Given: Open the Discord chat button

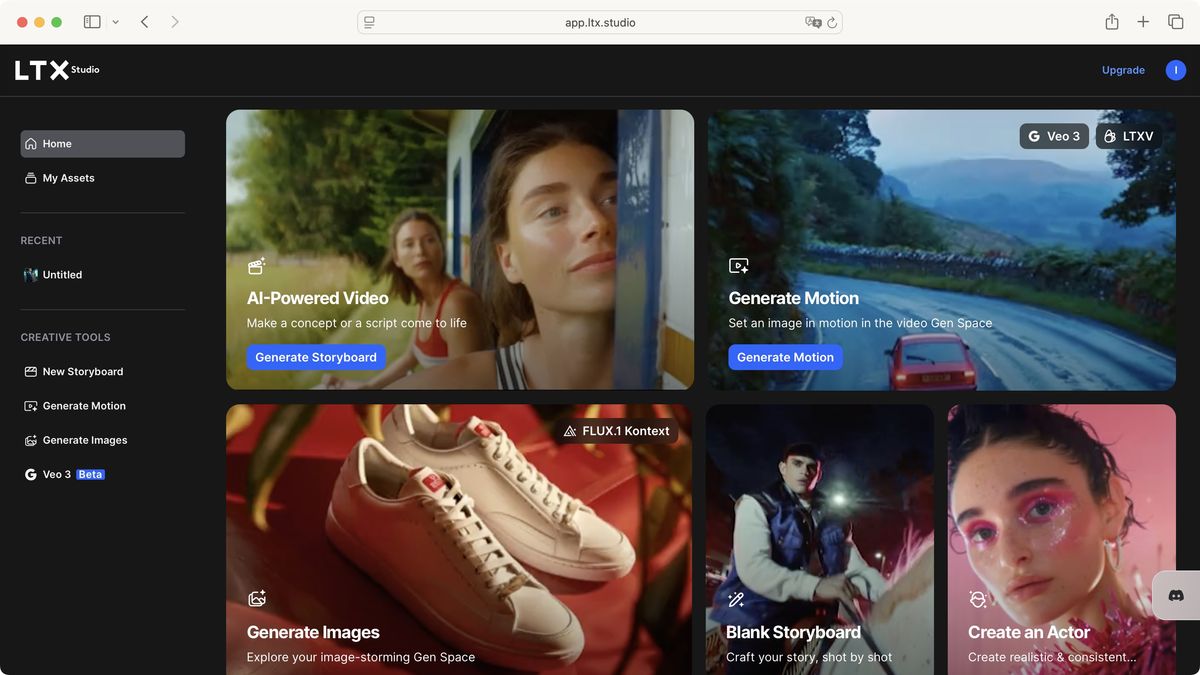Looking at the screenshot, I should (1176, 595).
